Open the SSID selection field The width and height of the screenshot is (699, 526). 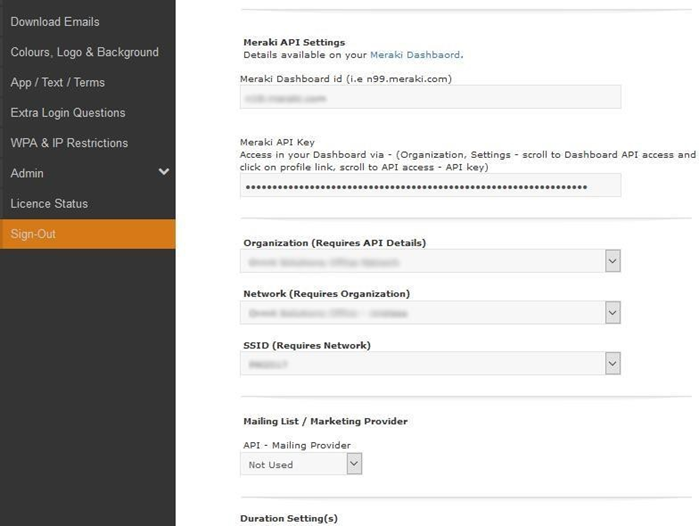pos(421,365)
